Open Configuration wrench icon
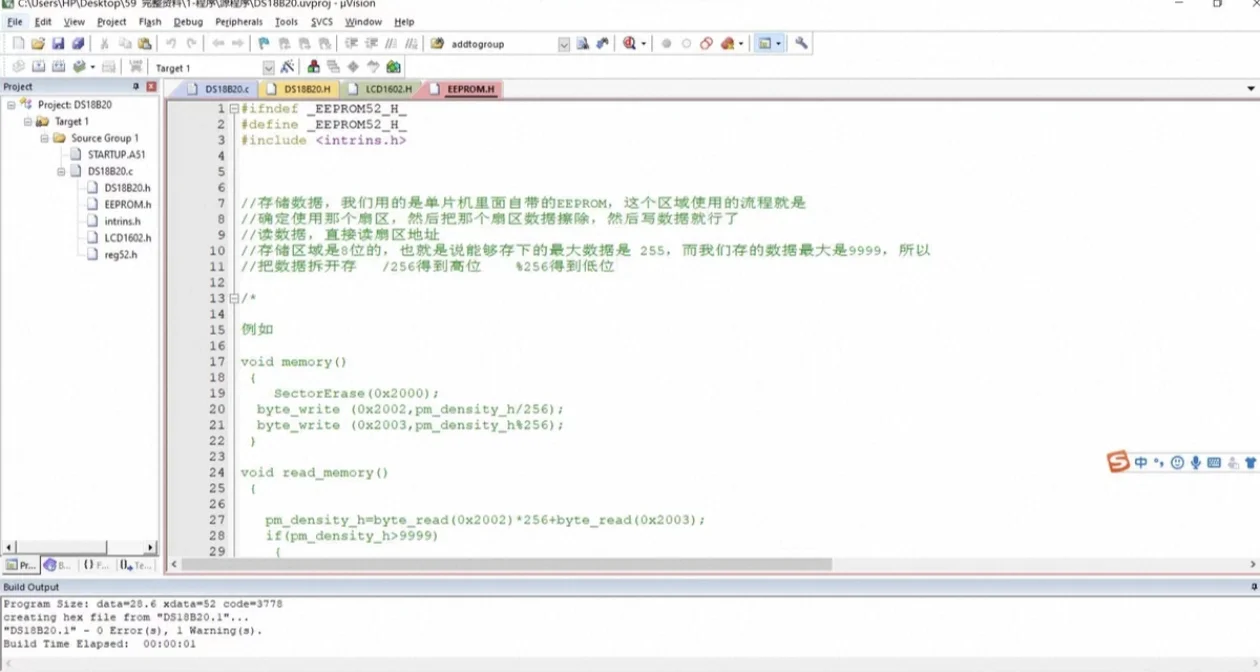This screenshot has height=672, width=1260. (x=801, y=44)
